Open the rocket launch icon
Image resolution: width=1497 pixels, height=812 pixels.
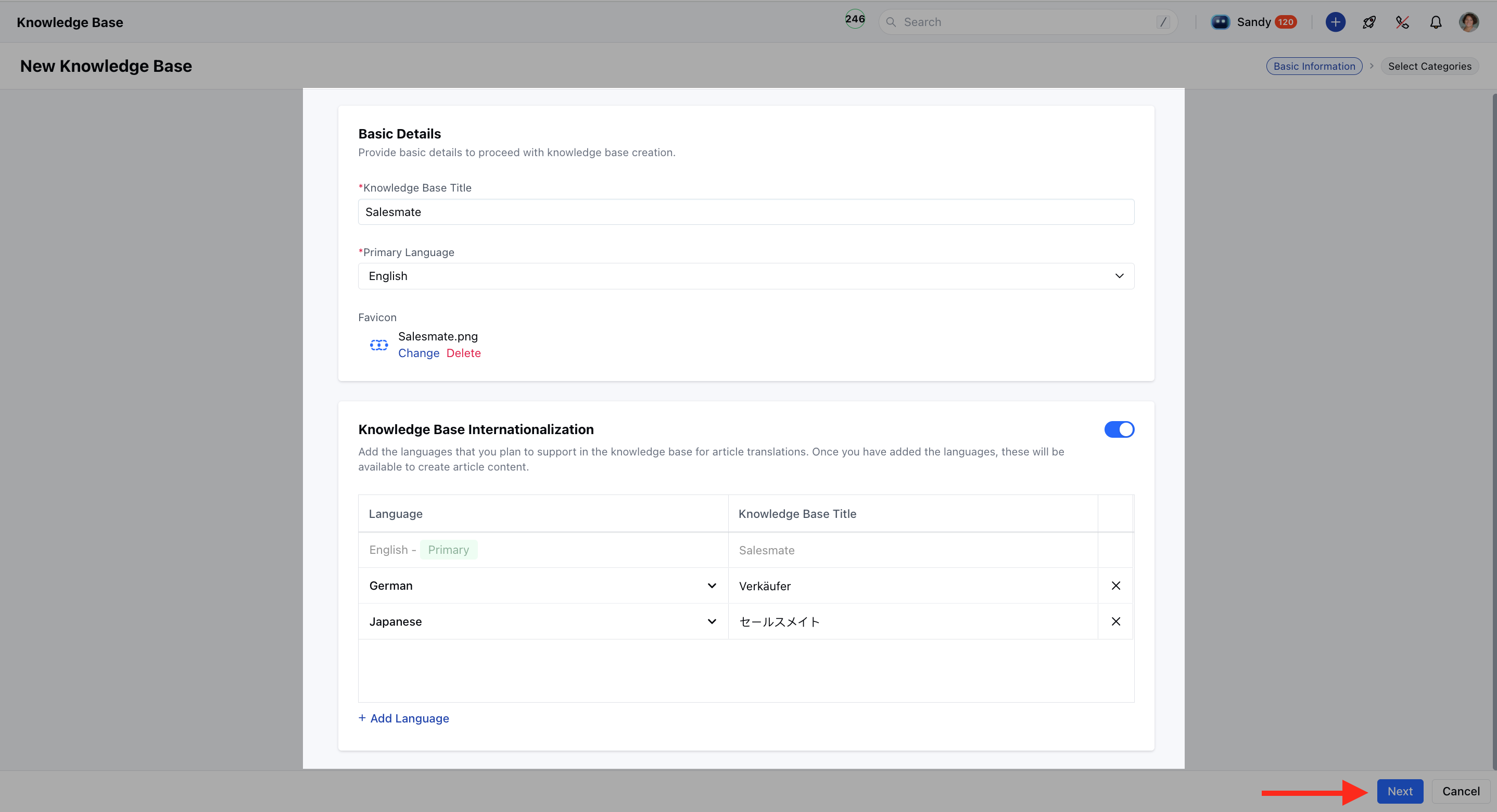coord(1368,22)
